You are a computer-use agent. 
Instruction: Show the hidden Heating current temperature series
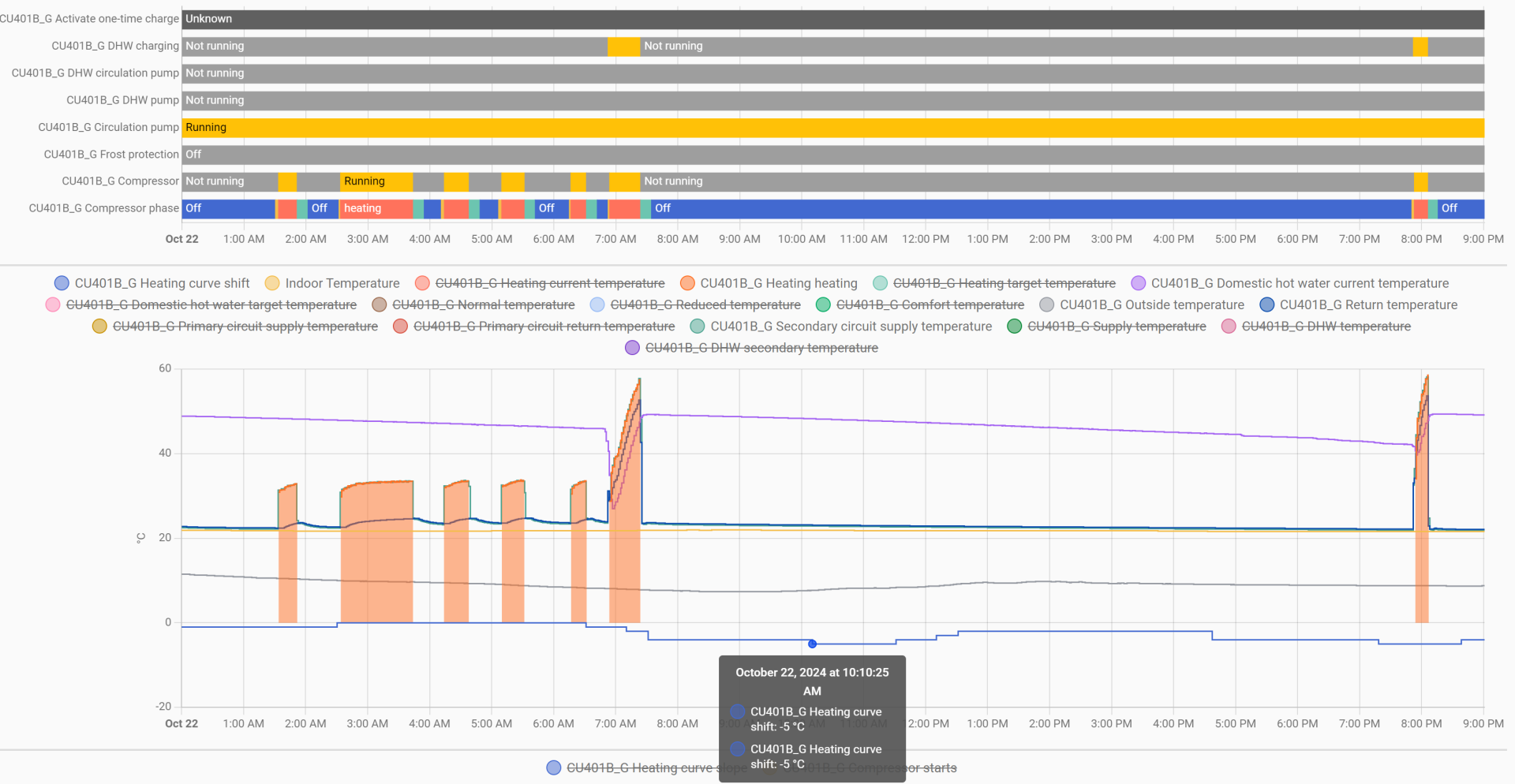coord(549,283)
